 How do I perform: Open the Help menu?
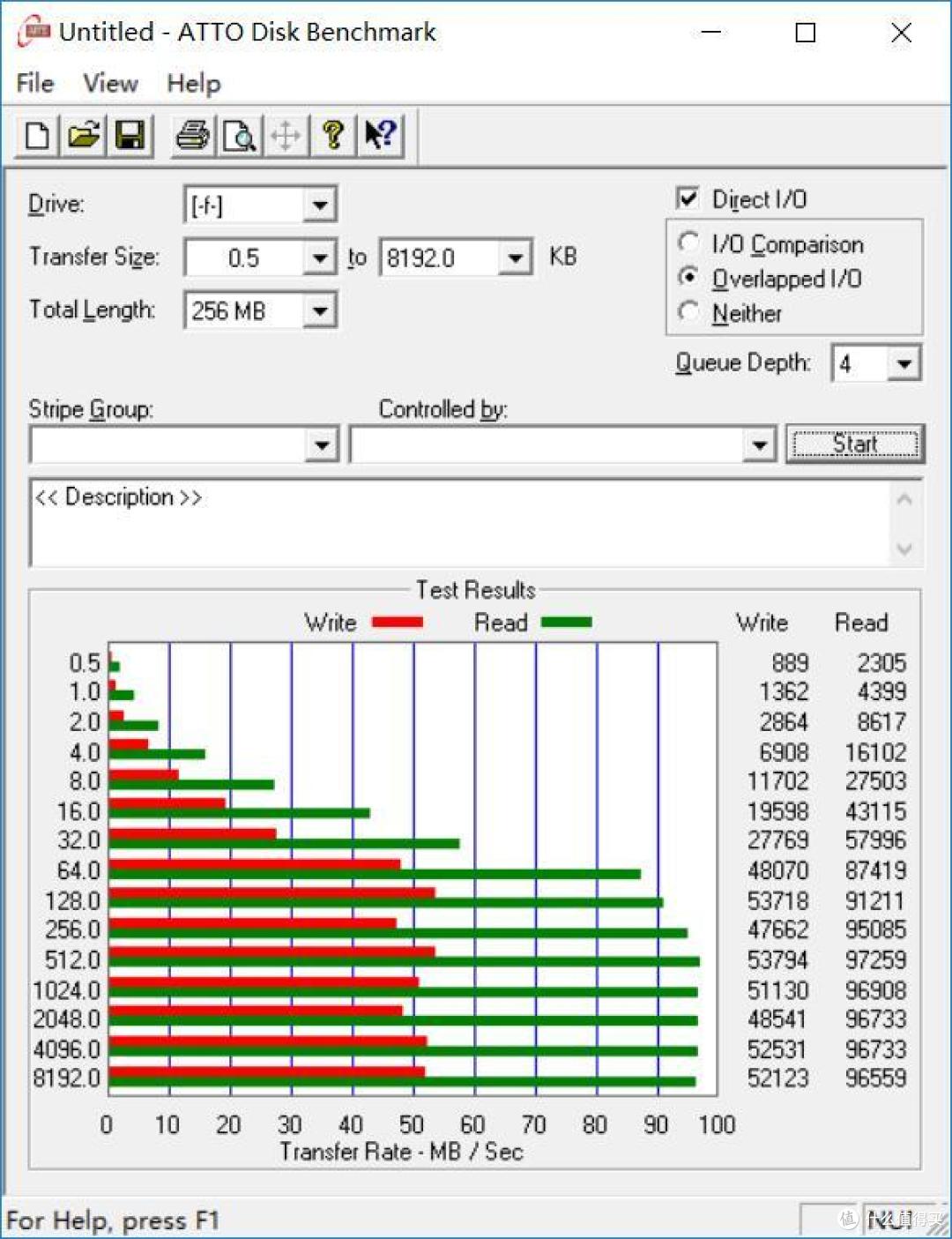click(x=194, y=84)
